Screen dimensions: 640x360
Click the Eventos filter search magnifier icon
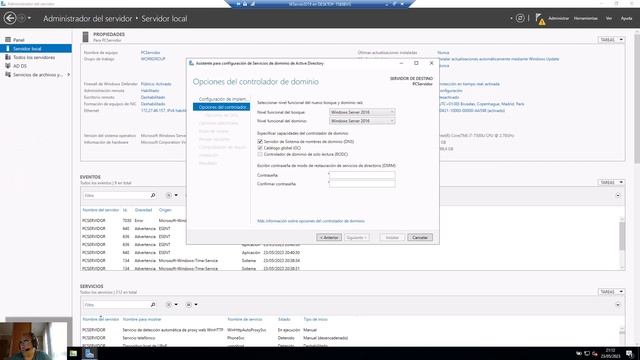[x=153, y=196]
